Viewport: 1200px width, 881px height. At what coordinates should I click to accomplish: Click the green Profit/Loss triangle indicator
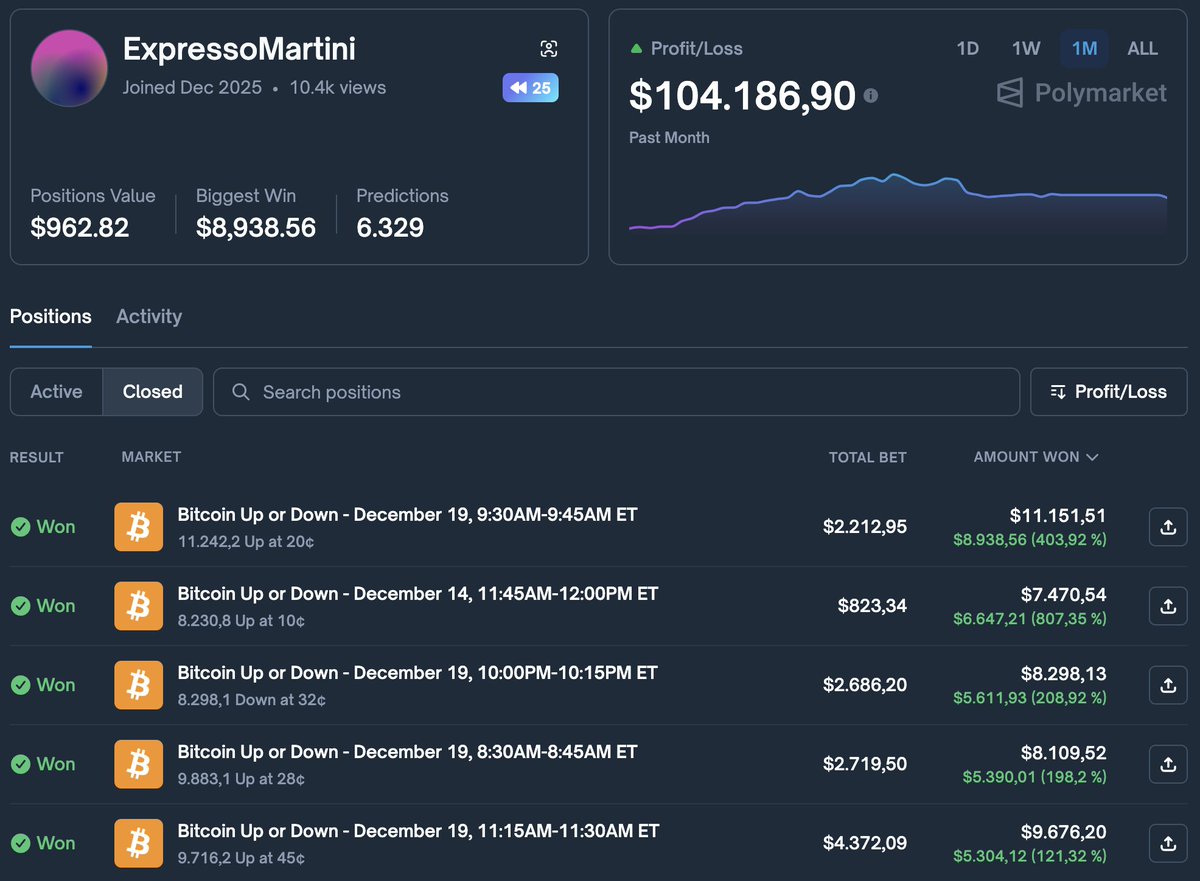(636, 48)
